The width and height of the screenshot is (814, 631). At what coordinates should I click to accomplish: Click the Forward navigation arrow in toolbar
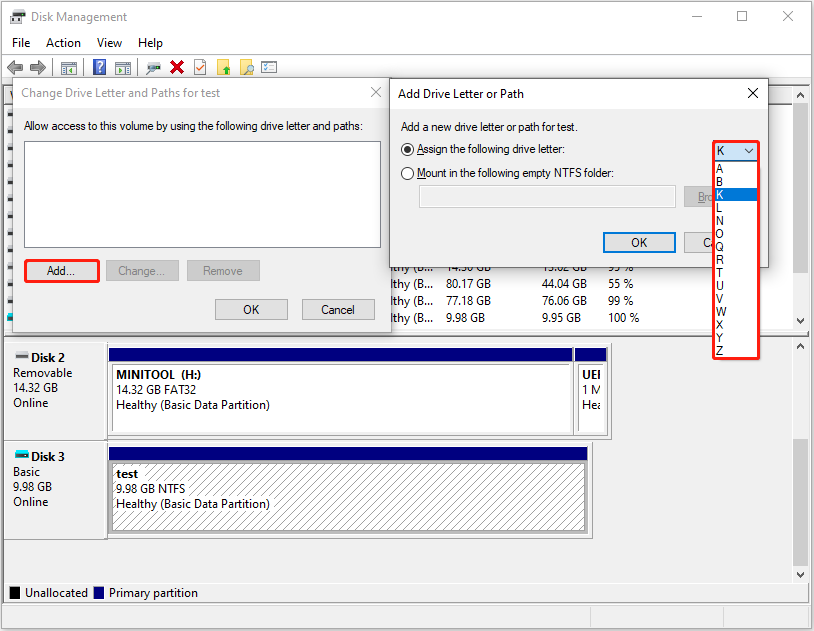point(38,67)
